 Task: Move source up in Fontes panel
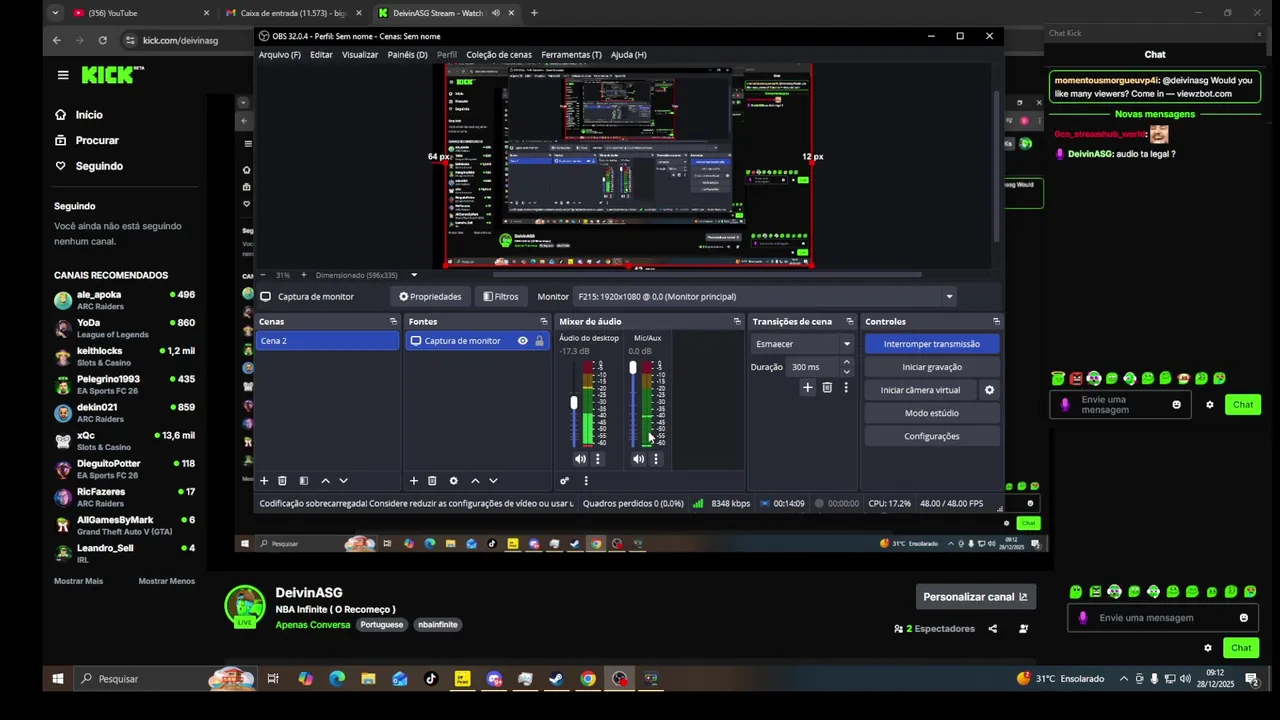pyautogui.click(x=475, y=481)
